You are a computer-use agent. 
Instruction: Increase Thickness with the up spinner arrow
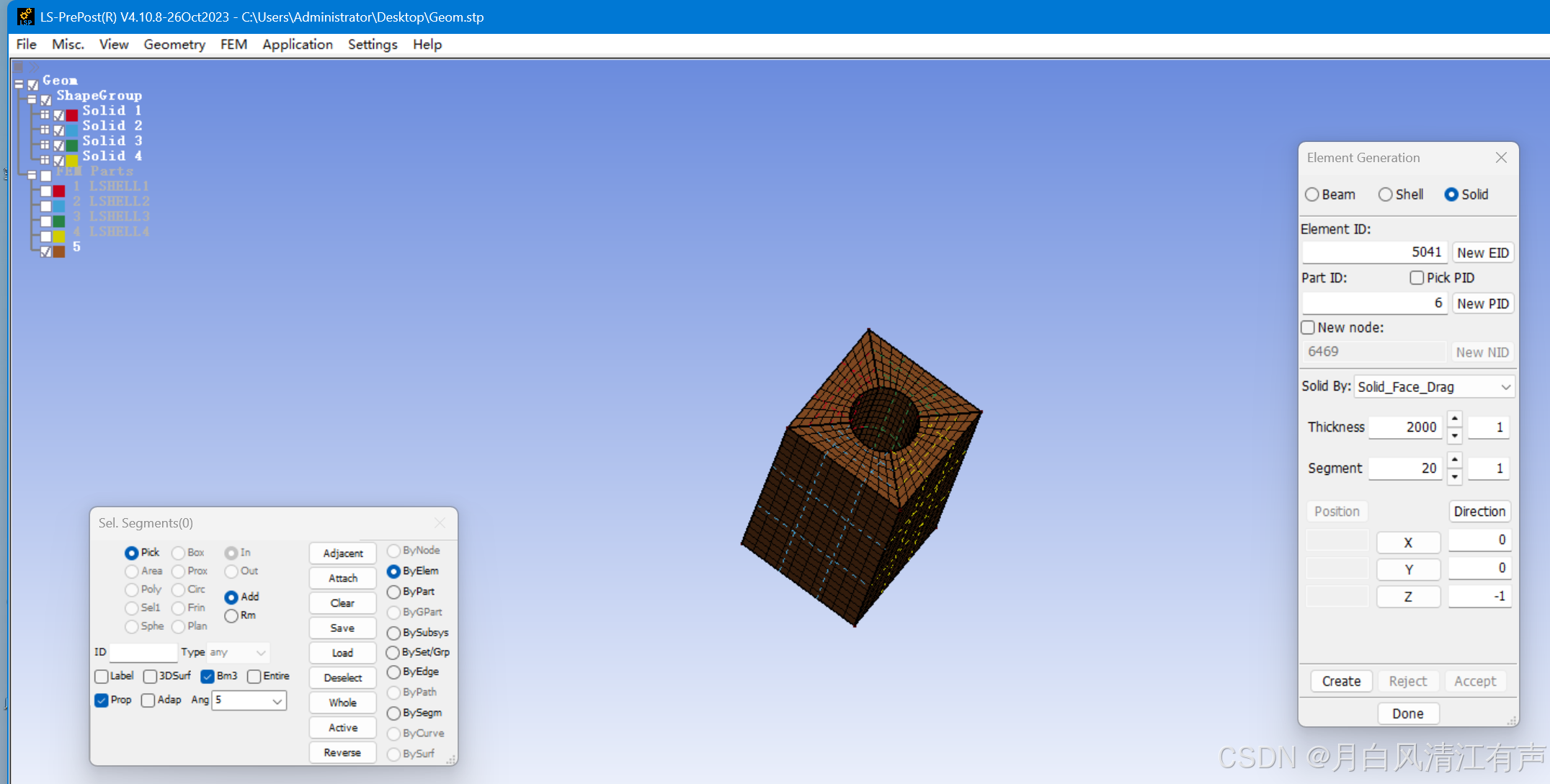tap(1455, 419)
